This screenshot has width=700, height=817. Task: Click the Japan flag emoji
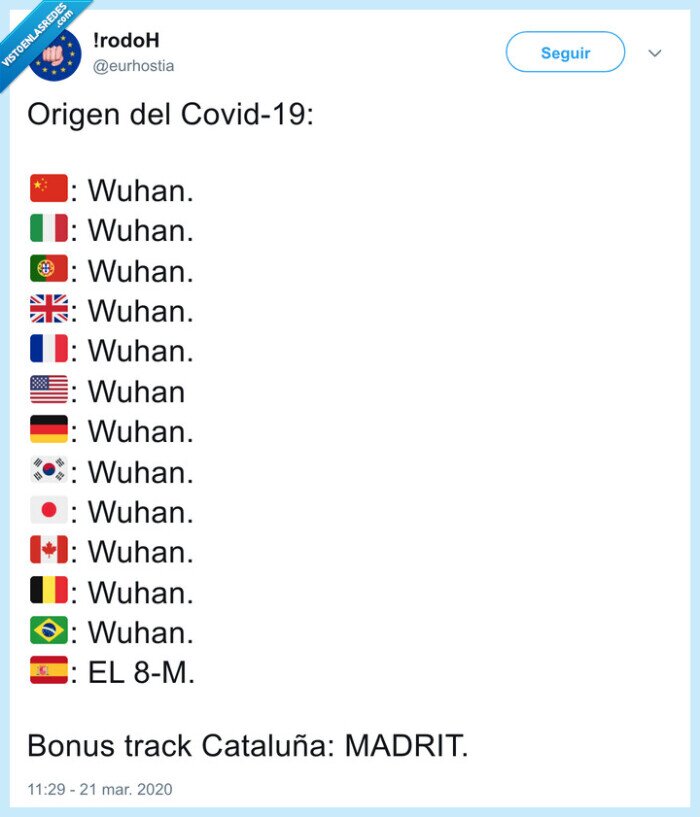coord(51,511)
